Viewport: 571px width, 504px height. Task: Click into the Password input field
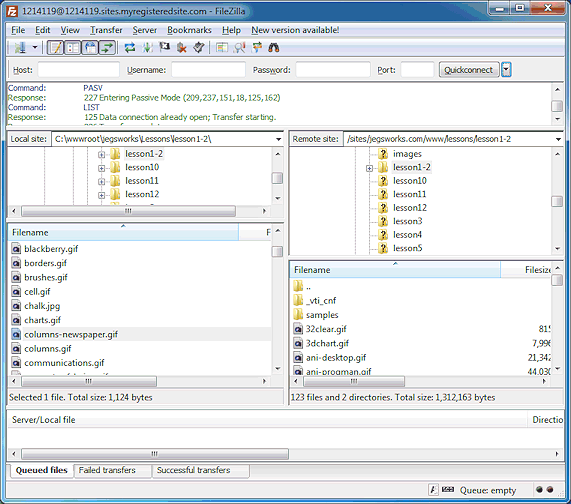(333, 70)
